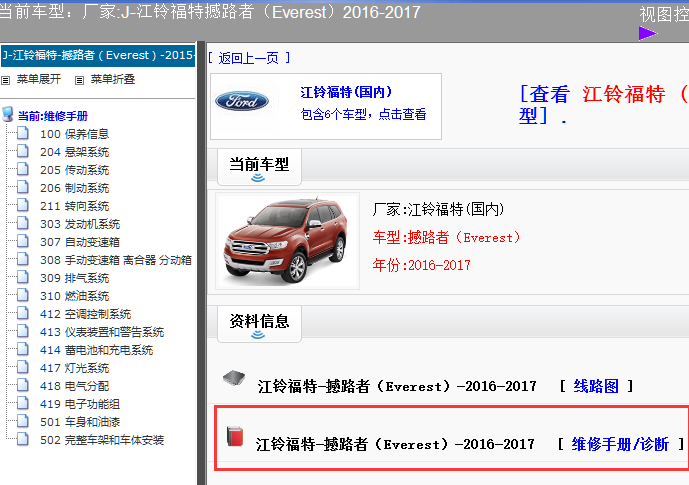Click the red Everest car thumbnail
689x485 pixels.
(x=287, y=240)
